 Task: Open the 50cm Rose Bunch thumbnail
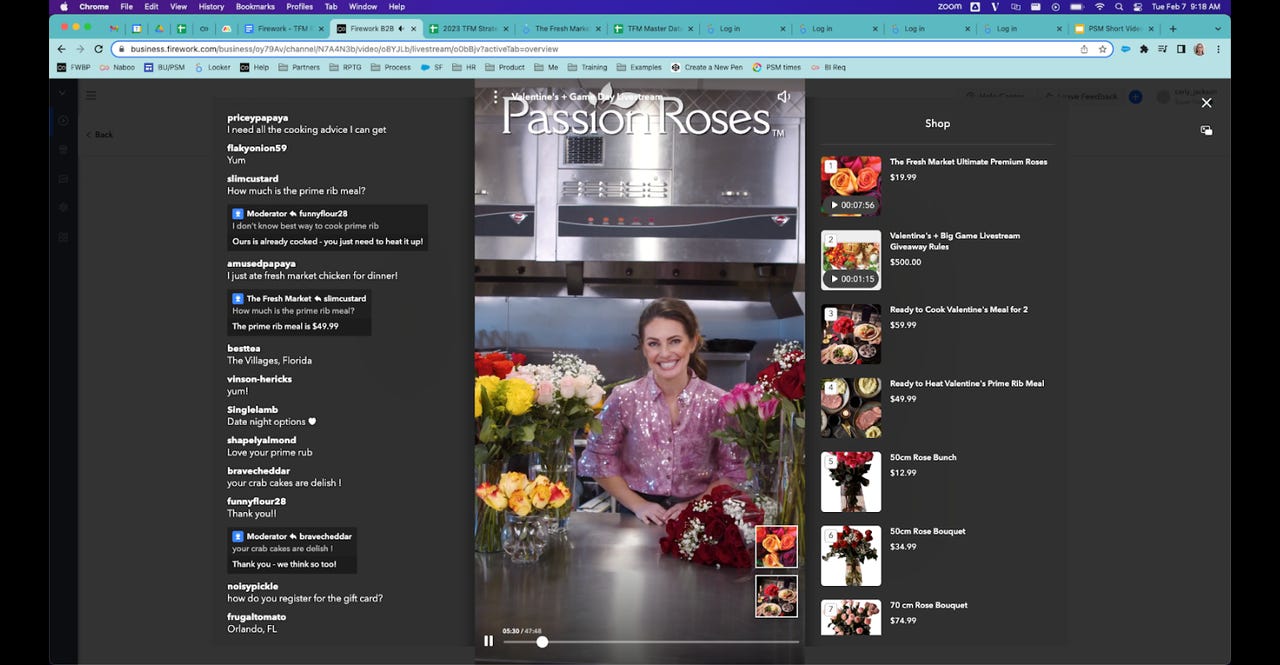click(851, 481)
